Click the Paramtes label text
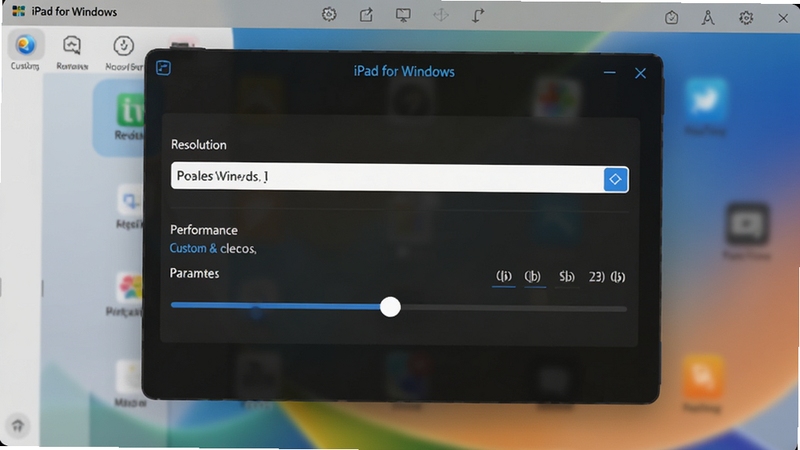The height and width of the screenshot is (450, 800). (x=194, y=273)
